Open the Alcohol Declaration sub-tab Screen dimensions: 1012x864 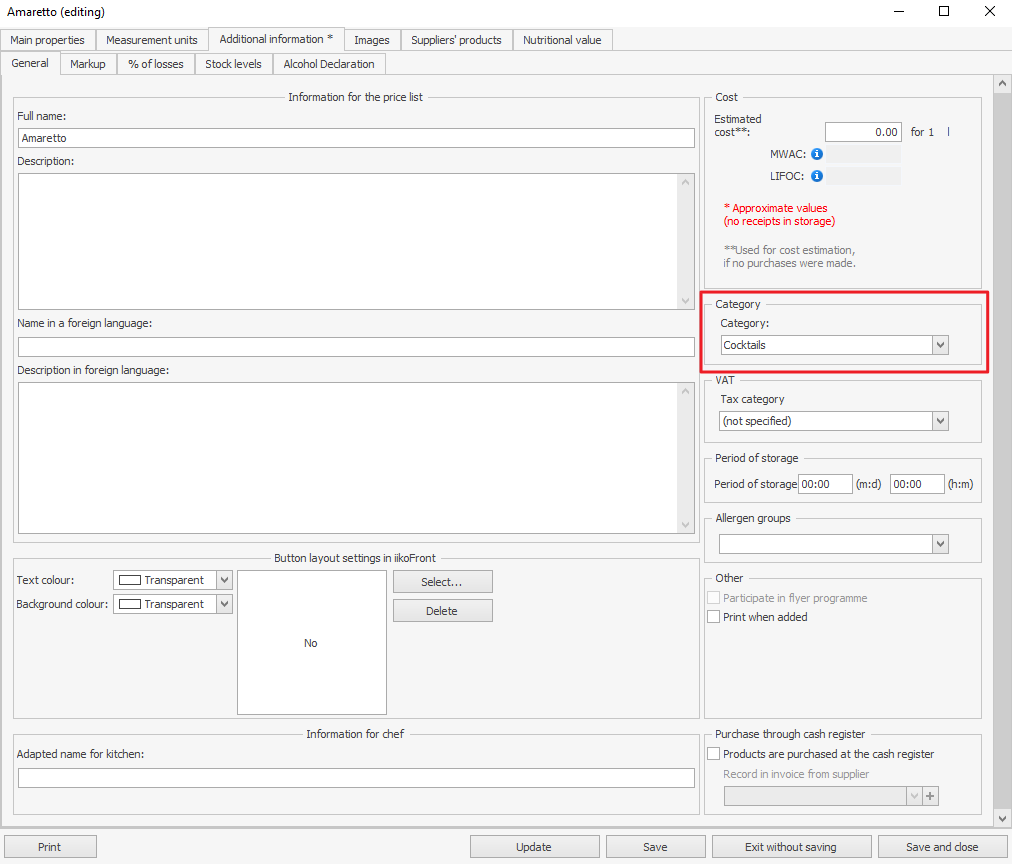click(329, 64)
